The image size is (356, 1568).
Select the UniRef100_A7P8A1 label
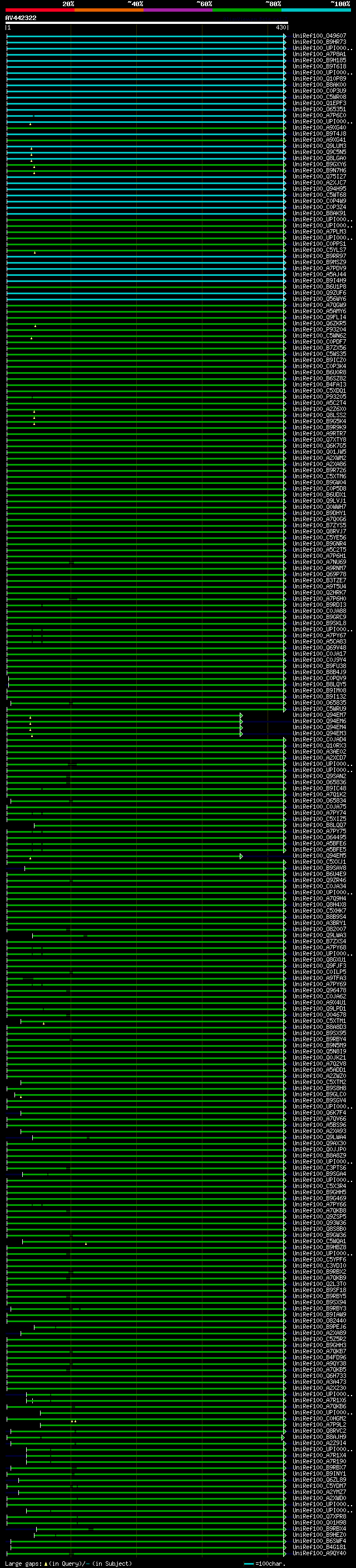tap(319, 54)
